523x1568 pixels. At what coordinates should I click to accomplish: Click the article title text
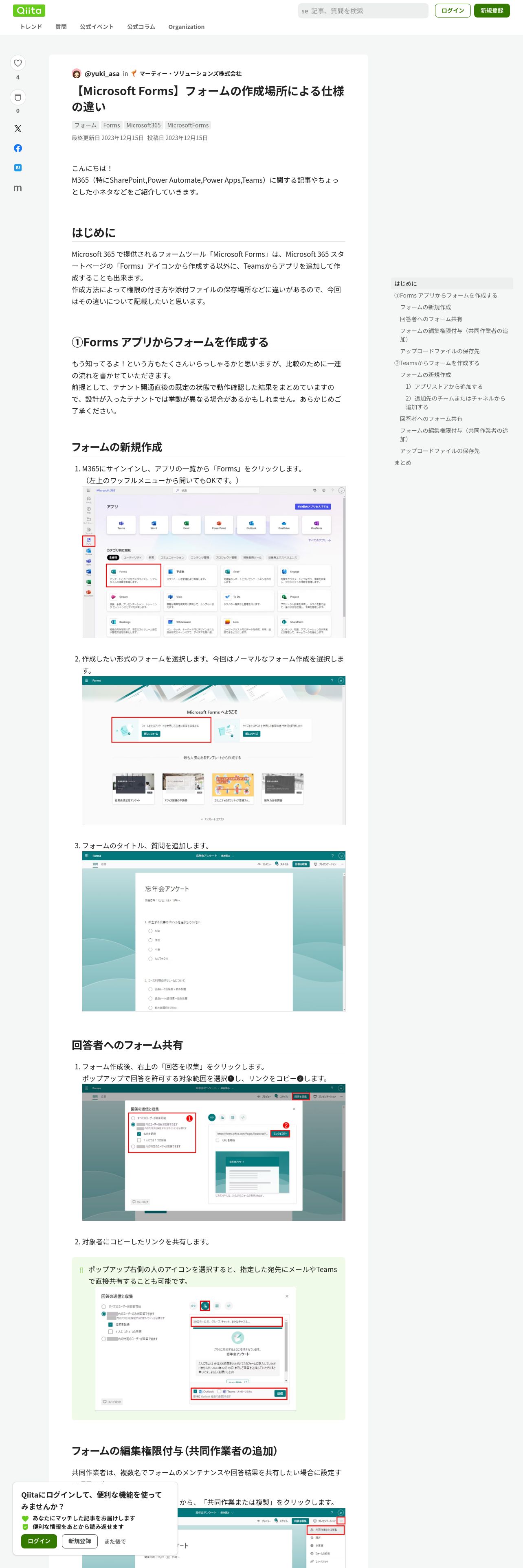208,99
